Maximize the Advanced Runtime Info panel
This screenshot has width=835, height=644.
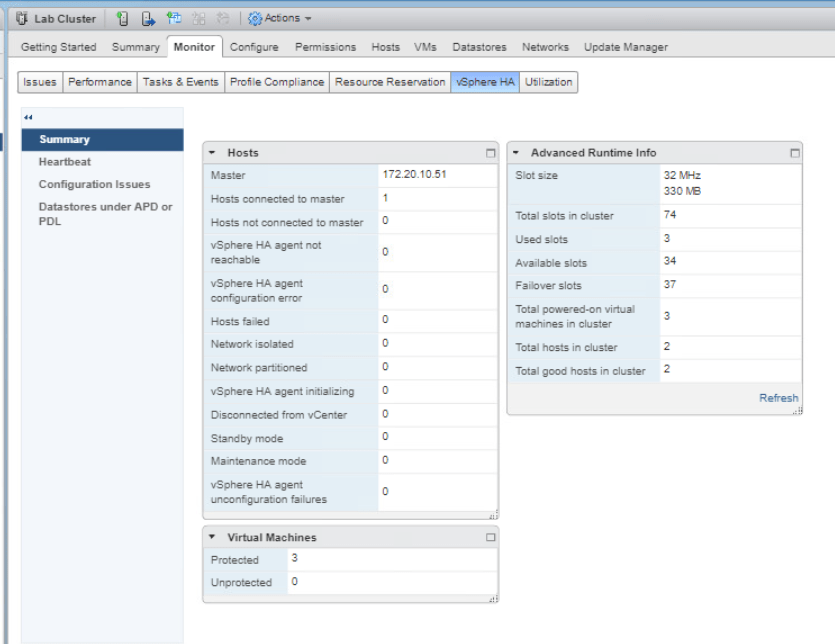(795, 153)
